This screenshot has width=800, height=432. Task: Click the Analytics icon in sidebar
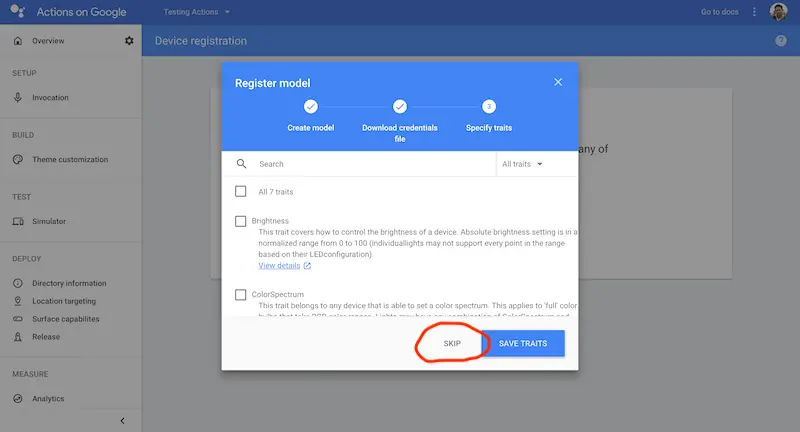(18, 399)
